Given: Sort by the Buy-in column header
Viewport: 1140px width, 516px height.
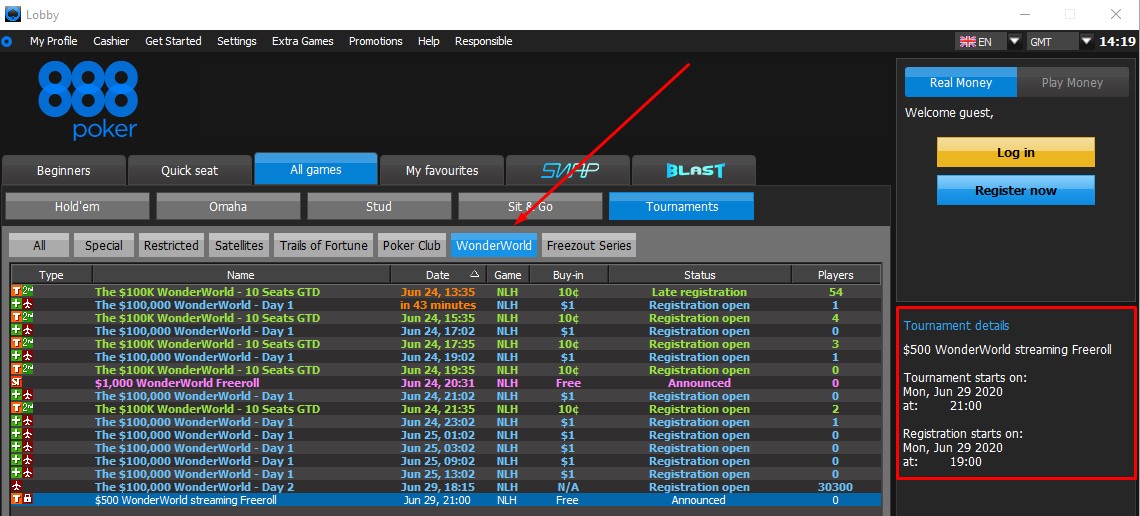Looking at the screenshot, I should click(x=569, y=275).
